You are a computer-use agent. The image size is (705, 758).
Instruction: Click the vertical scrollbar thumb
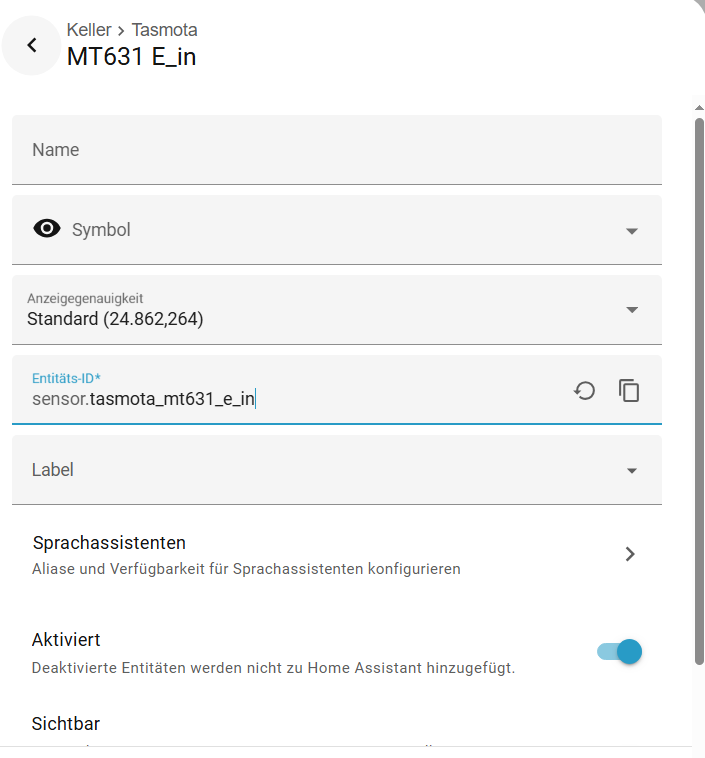point(699,390)
